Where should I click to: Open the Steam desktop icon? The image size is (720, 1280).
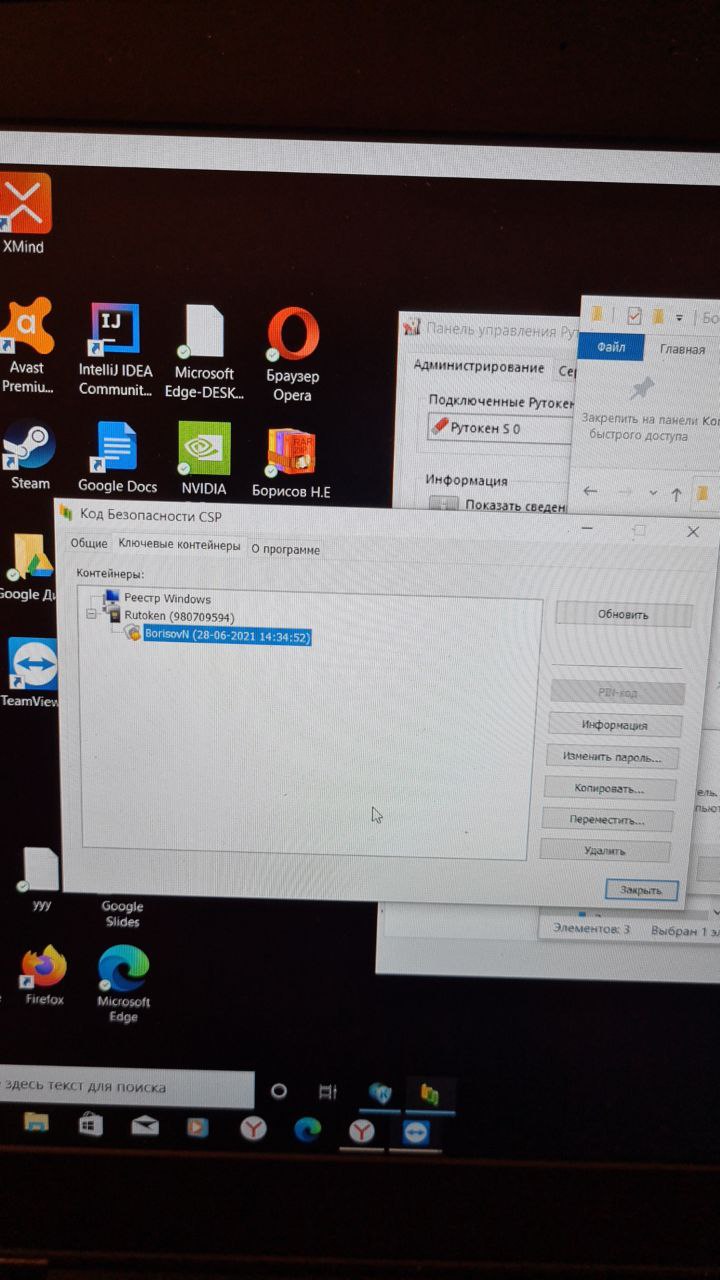(30, 455)
